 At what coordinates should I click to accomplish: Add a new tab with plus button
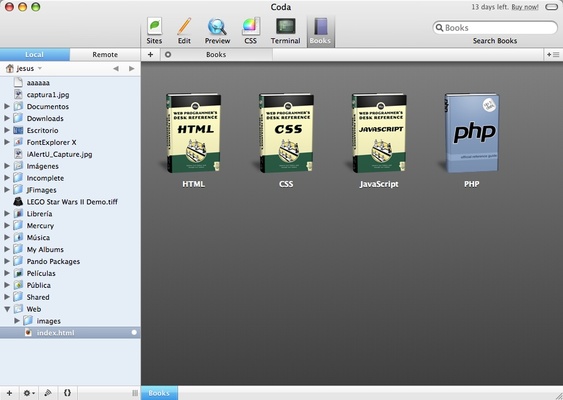click(x=150, y=55)
